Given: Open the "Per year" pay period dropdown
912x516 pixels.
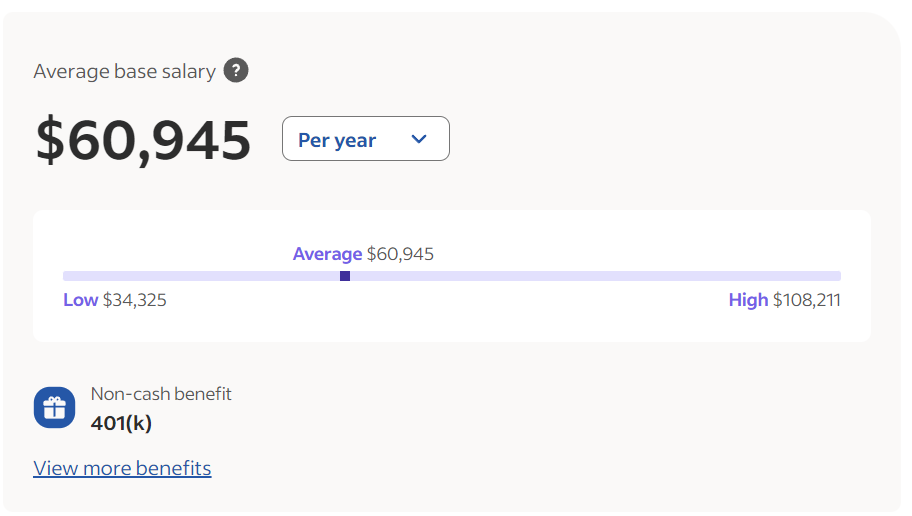Looking at the screenshot, I should (365, 139).
